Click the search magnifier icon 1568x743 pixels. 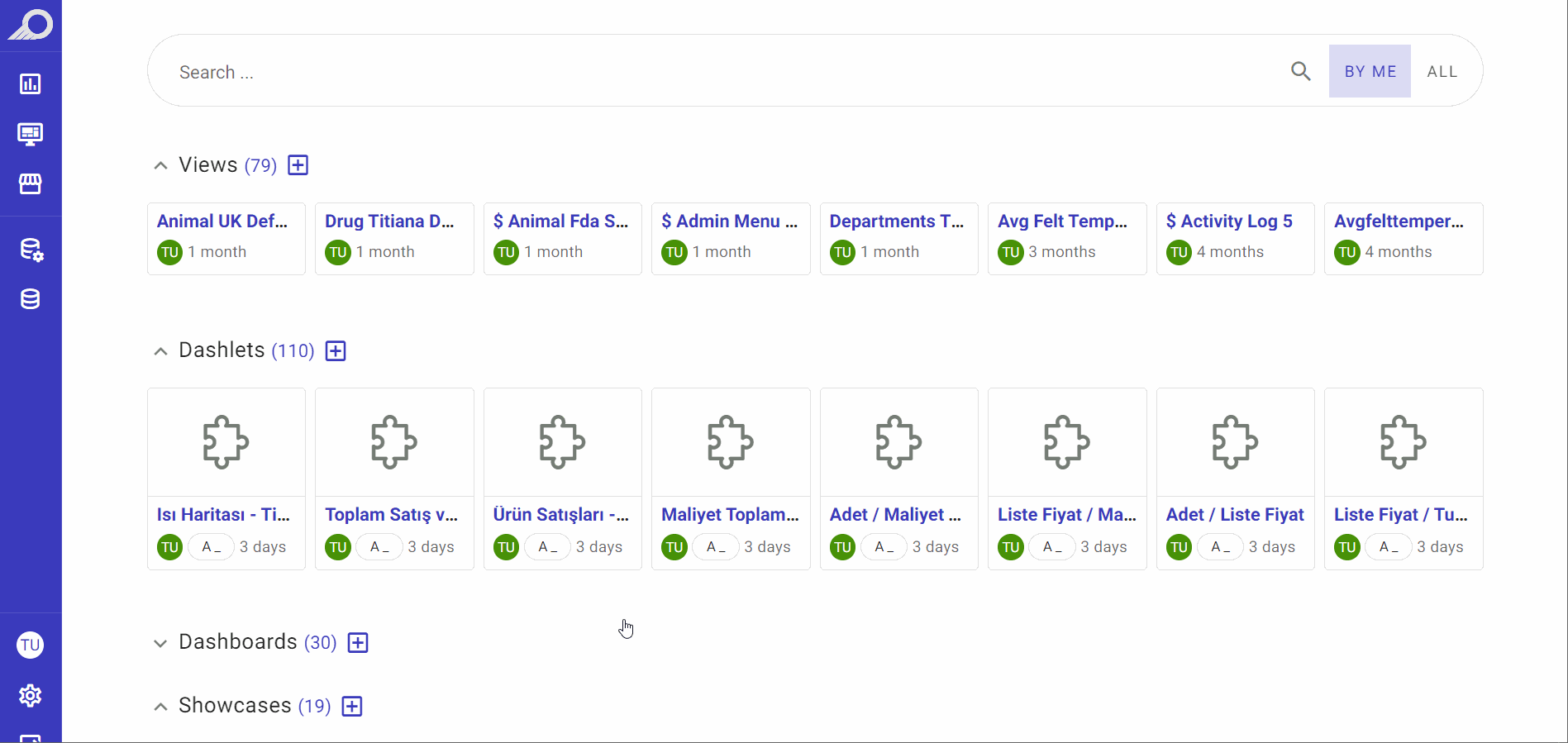click(1301, 71)
